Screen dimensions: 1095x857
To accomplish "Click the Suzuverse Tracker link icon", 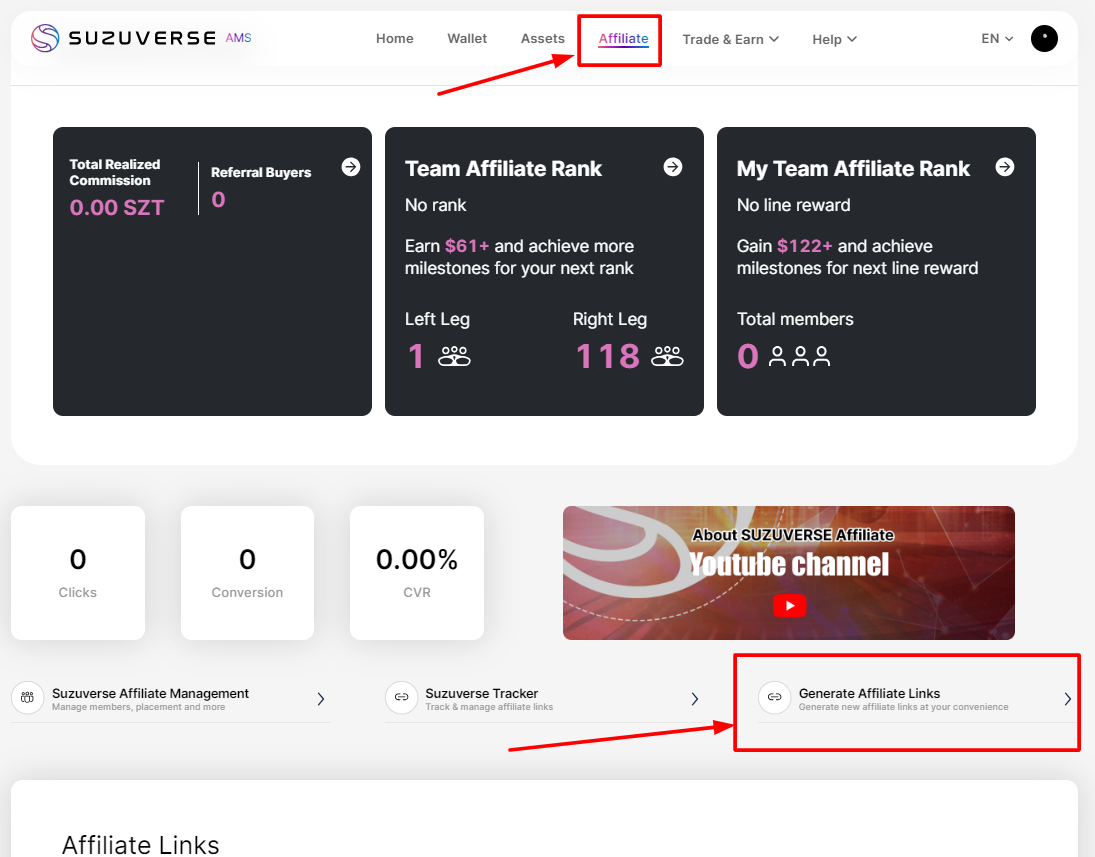I will [x=401, y=698].
